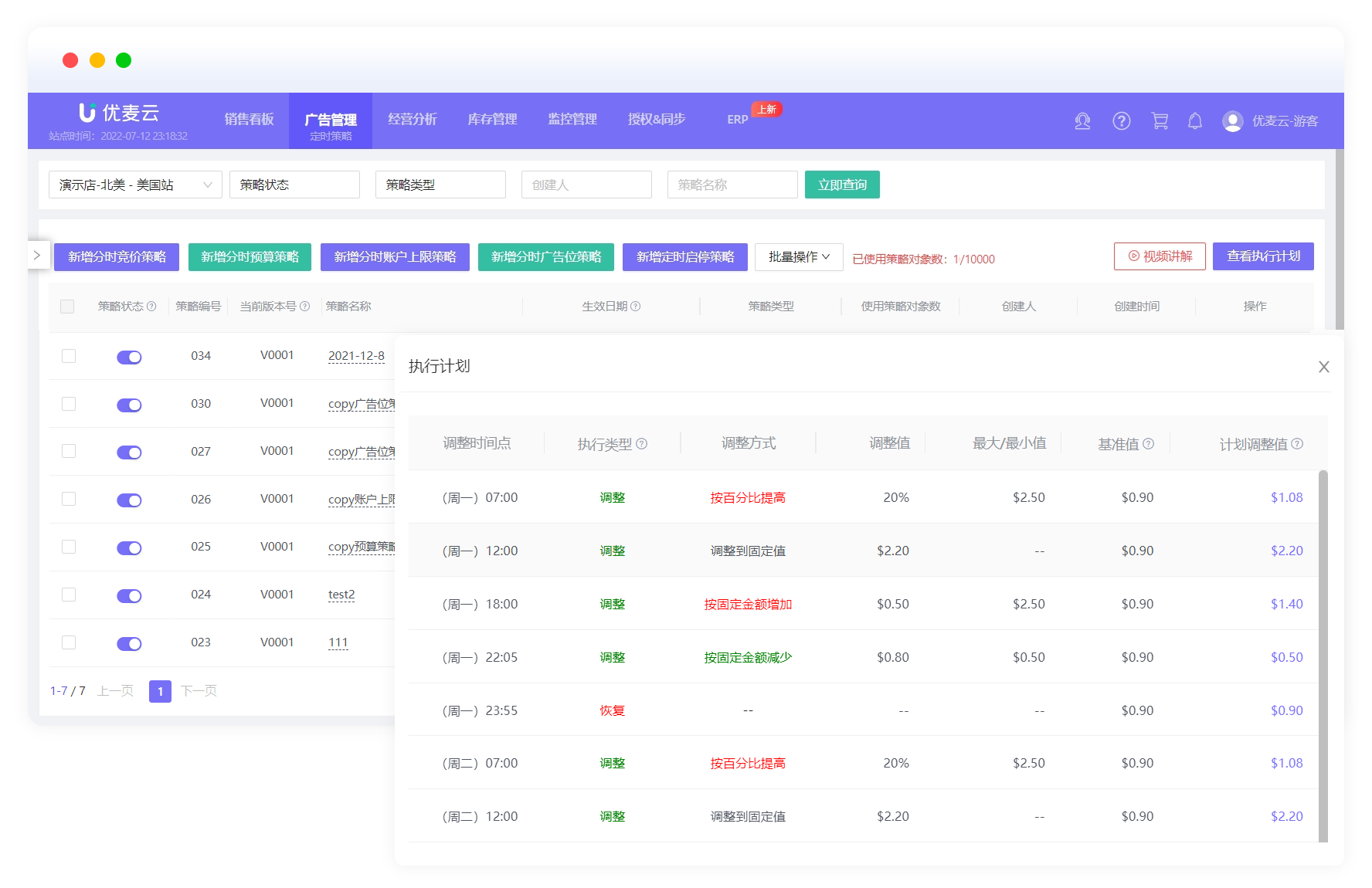Toggle status switch for strategy 034
1372x888 pixels.
(x=129, y=357)
